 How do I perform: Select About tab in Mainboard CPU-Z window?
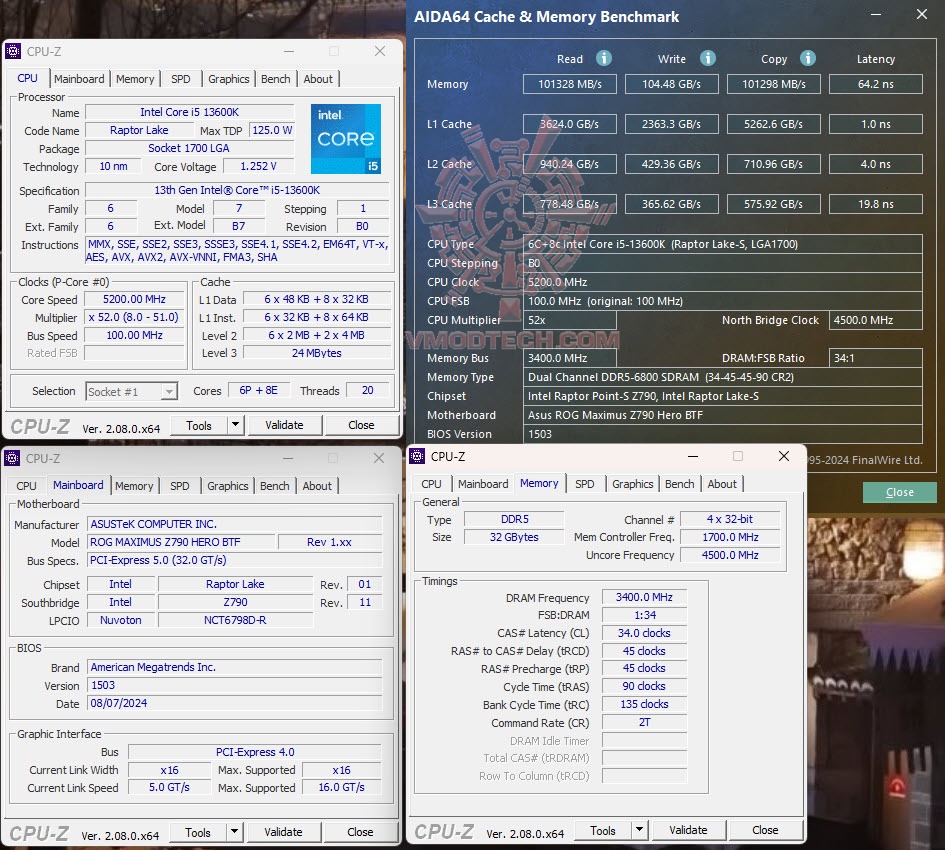316,486
